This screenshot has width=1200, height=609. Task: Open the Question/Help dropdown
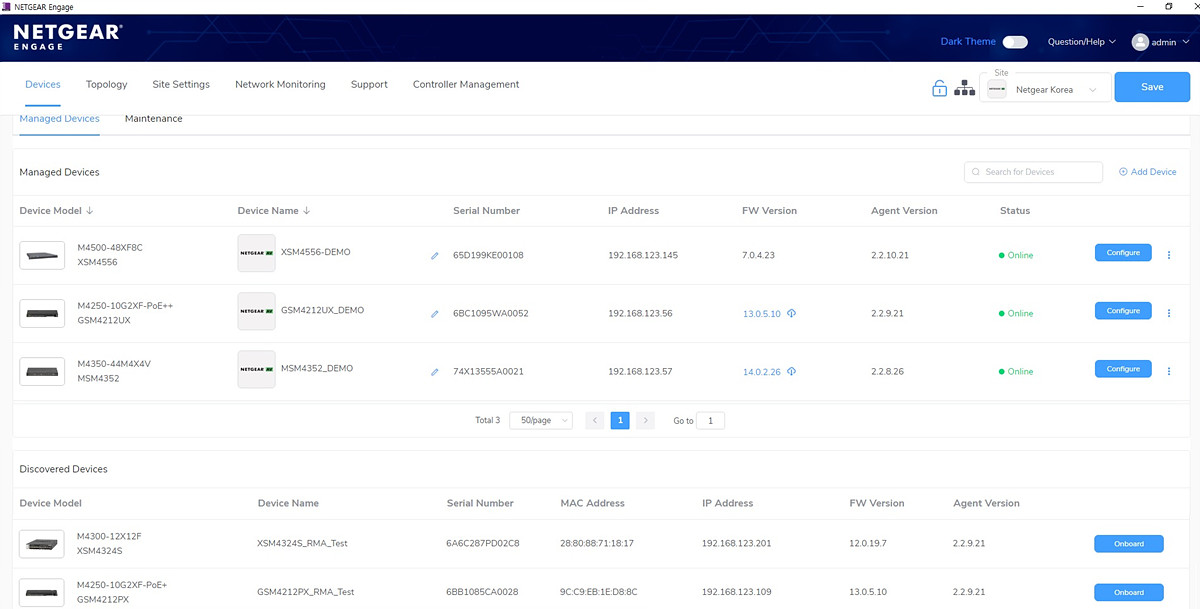(x=1082, y=42)
